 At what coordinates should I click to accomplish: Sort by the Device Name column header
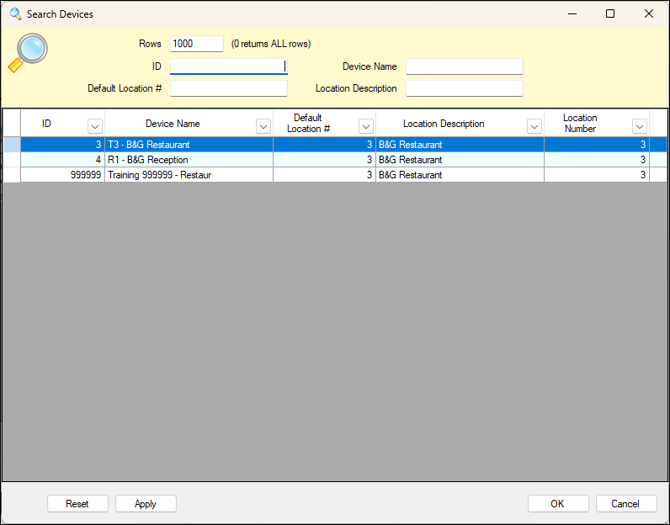[173, 123]
